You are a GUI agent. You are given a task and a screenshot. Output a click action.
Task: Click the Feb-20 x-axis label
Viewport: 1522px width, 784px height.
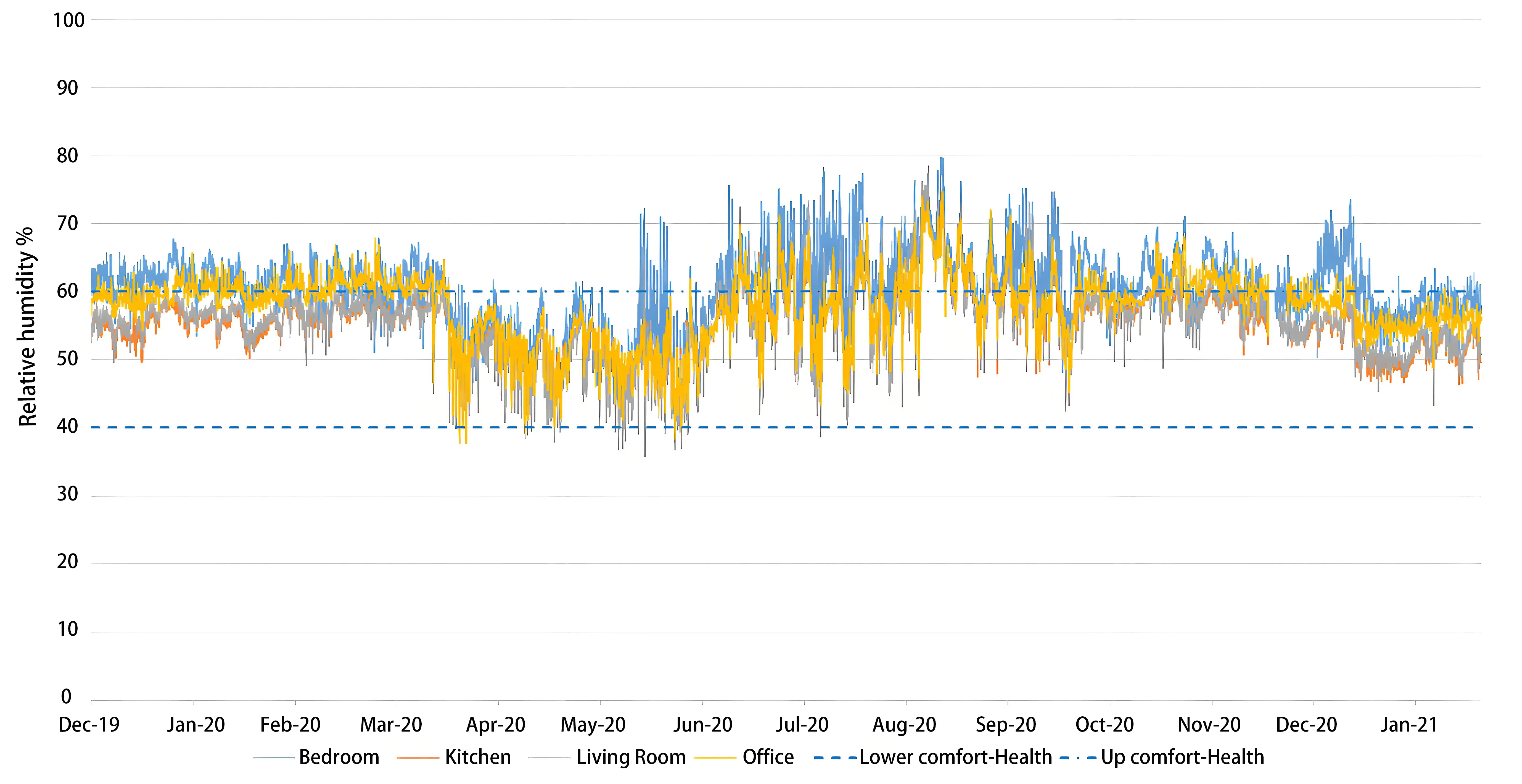pyautogui.click(x=290, y=724)
